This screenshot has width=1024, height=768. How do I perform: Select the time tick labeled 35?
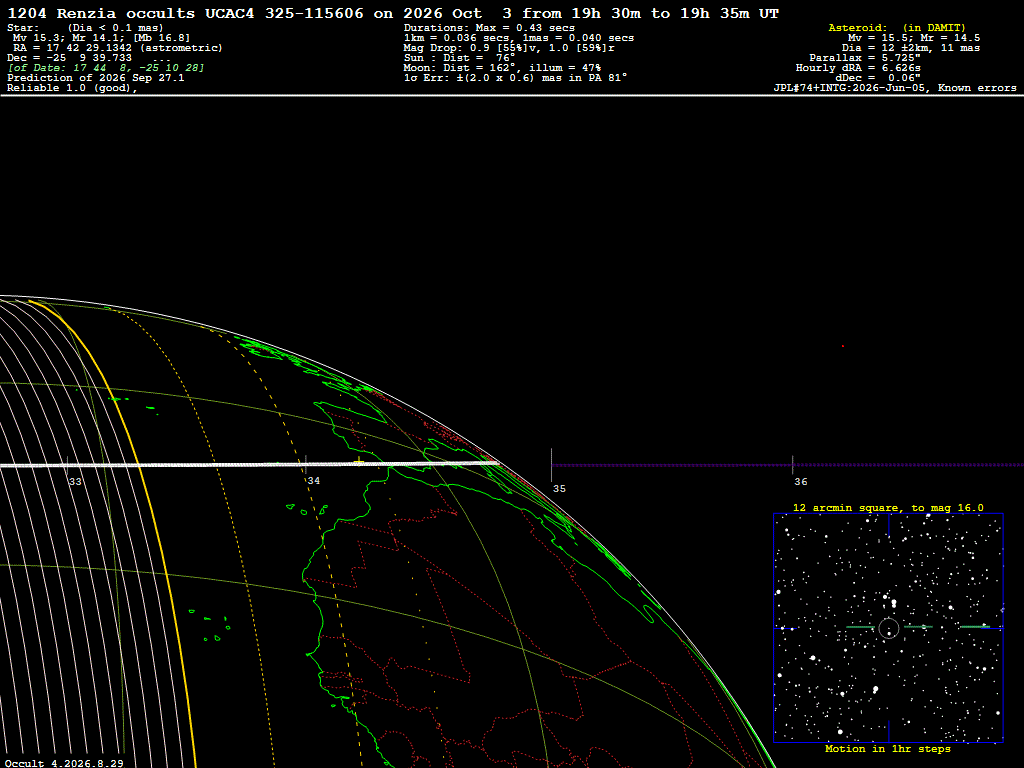[x=559, y=488]
